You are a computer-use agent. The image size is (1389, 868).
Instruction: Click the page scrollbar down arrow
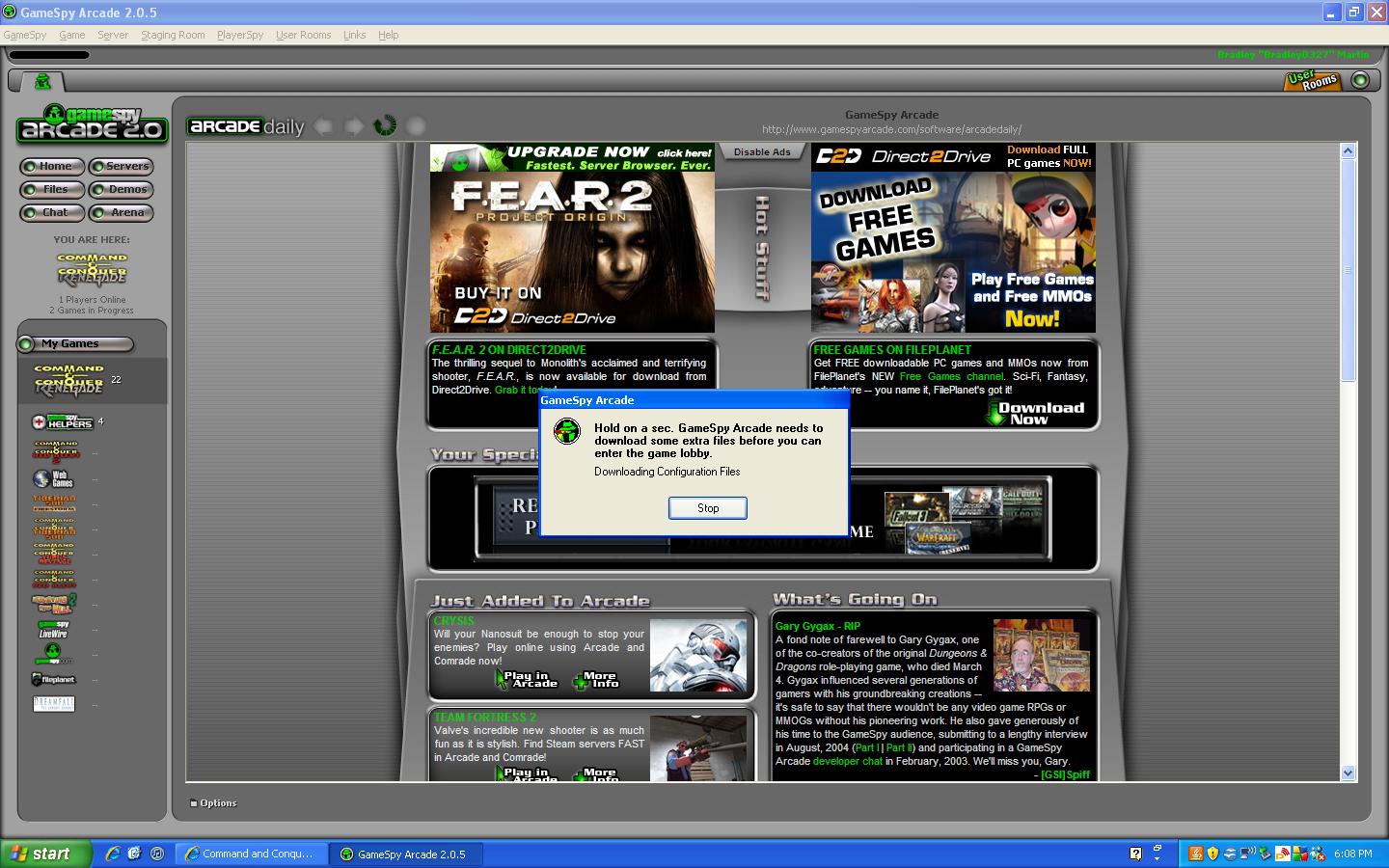[1348, 773]
